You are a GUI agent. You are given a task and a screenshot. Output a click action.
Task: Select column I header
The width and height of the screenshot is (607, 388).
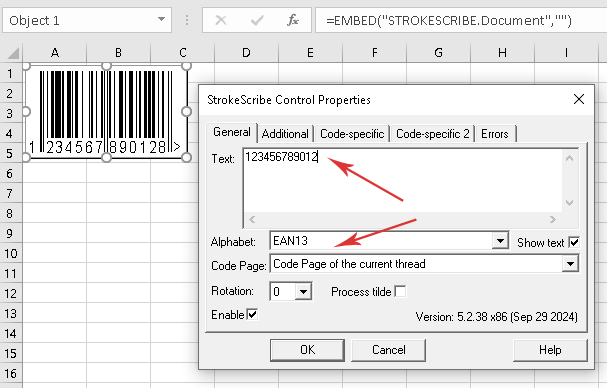(566, 53)
